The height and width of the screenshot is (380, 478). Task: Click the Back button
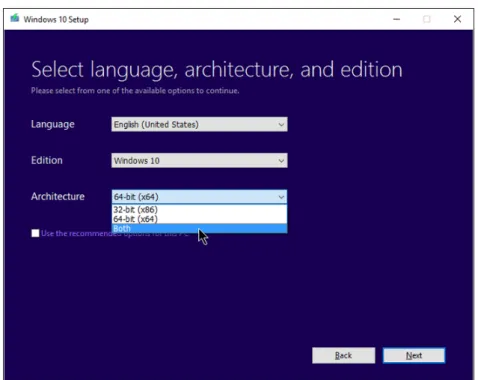[x=343, y=355]
